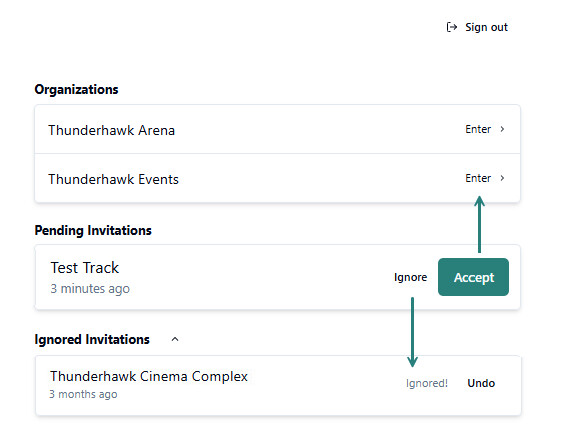Undo ignoring Thunderhawk Cinema Complex
Viewport: 568px width, 424px height.
481,383
